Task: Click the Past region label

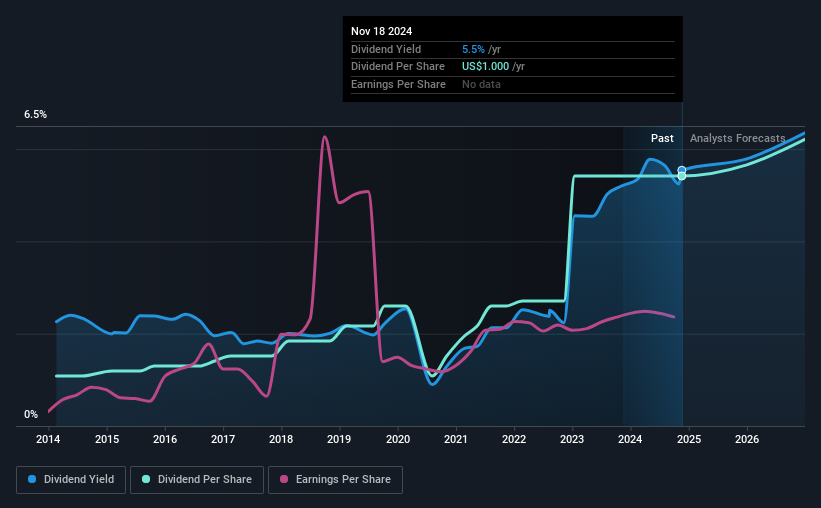Action: click(x=662, y=138)
